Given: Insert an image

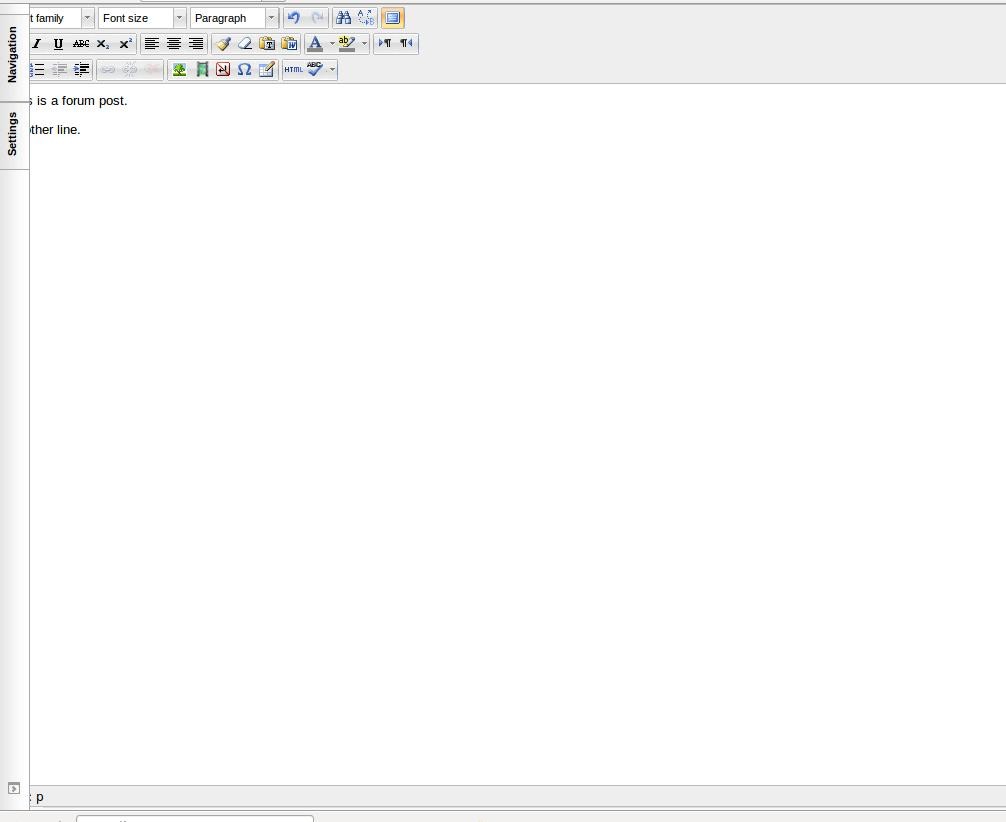Looking at the screenshot, I should click(179, 70).
